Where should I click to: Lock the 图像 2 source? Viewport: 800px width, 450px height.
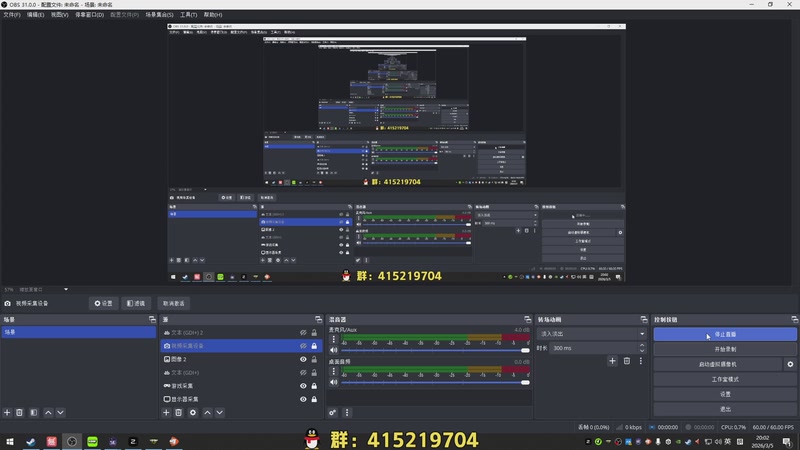tap(314, 359)
